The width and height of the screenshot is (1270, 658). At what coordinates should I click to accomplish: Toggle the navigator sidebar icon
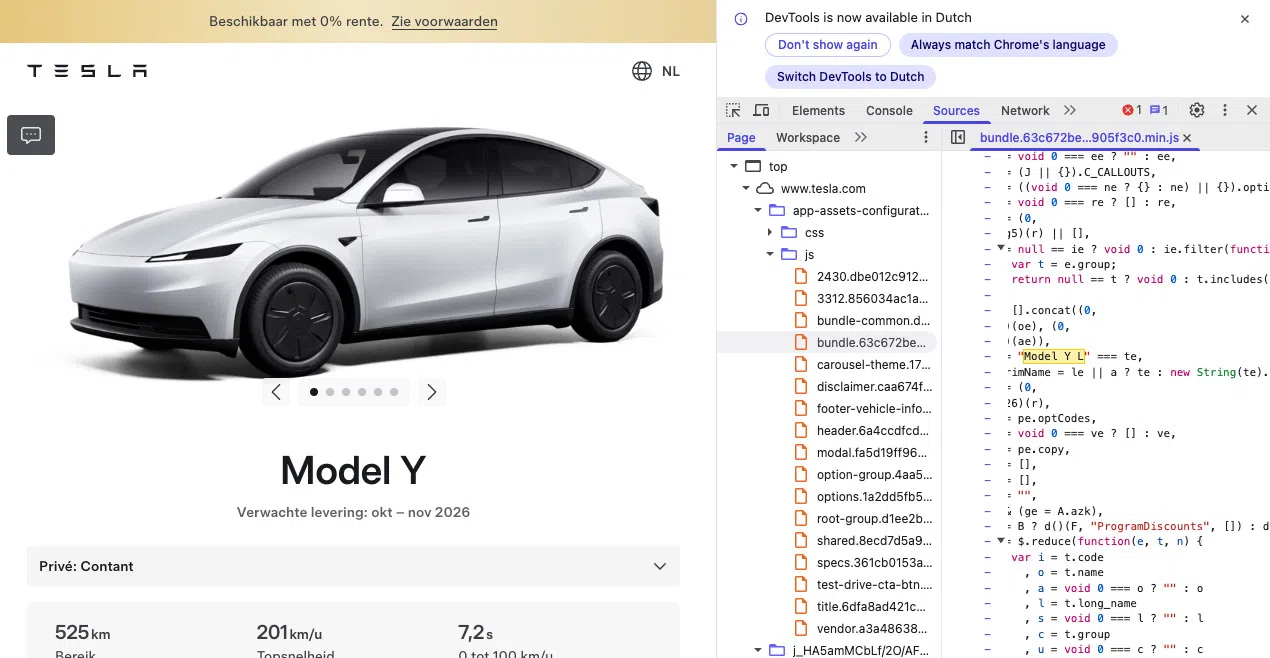[957, 137]
